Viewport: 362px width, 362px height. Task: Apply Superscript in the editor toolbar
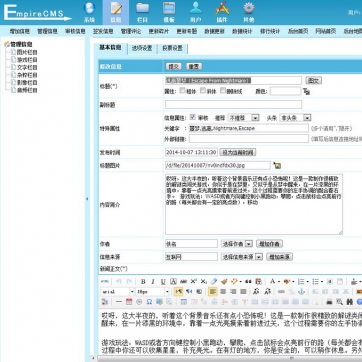pos(193,282)
